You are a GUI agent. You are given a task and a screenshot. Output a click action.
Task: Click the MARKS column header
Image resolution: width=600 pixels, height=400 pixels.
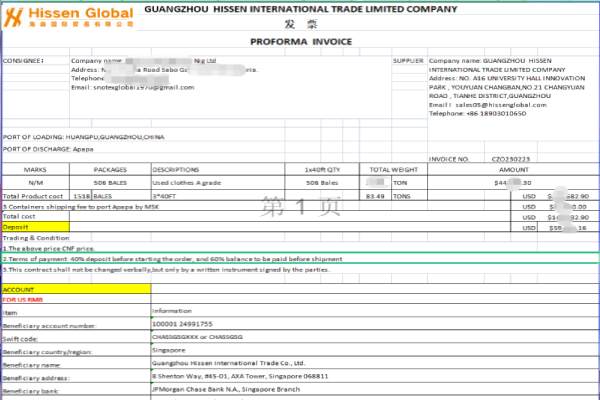[35, 170]
